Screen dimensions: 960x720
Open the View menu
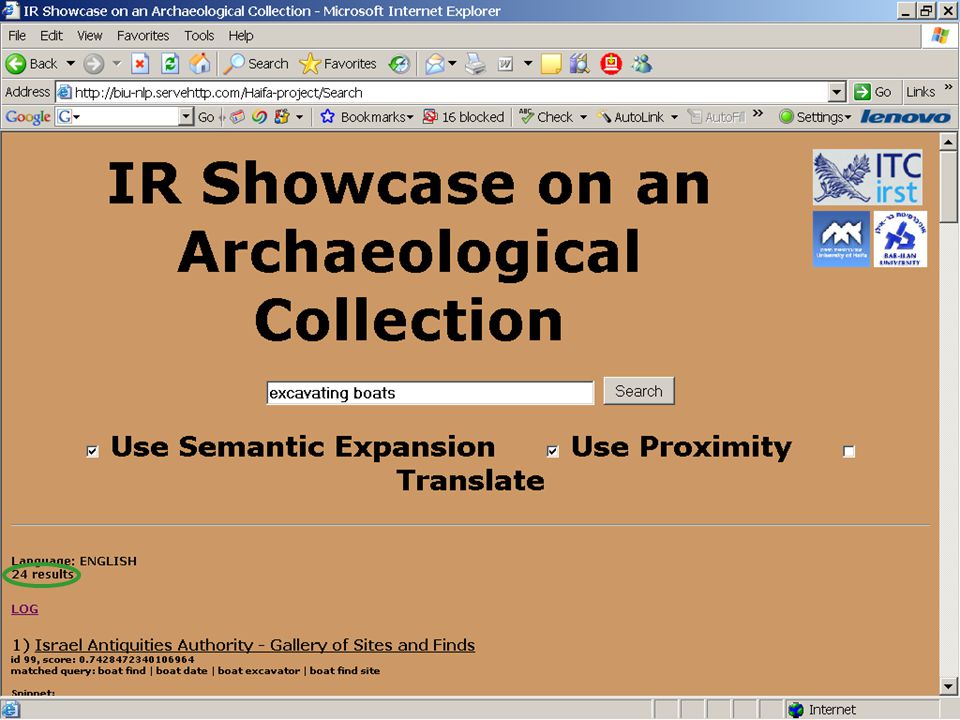click(89, 36)
